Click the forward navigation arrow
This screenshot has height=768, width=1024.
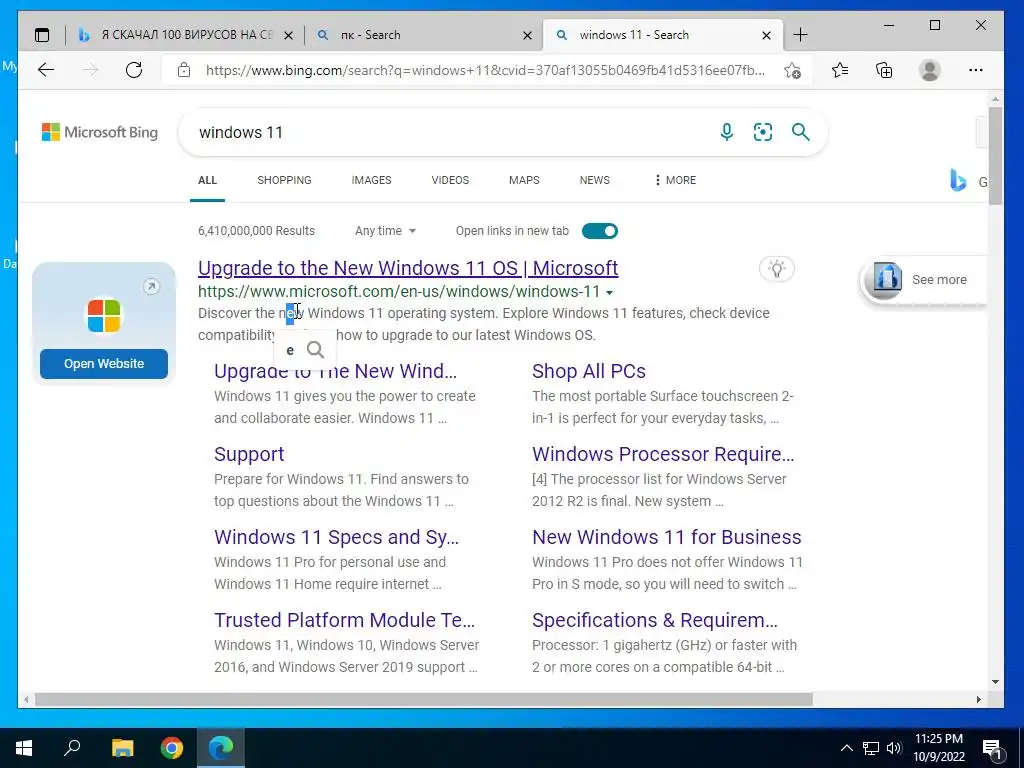click(x=90, y=70)
